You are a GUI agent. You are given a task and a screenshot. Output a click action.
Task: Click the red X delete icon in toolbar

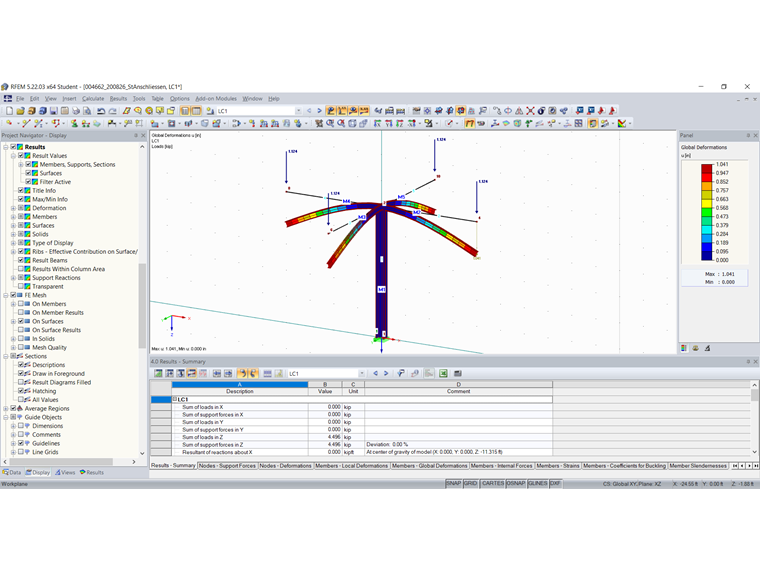[x=530, y=111]
